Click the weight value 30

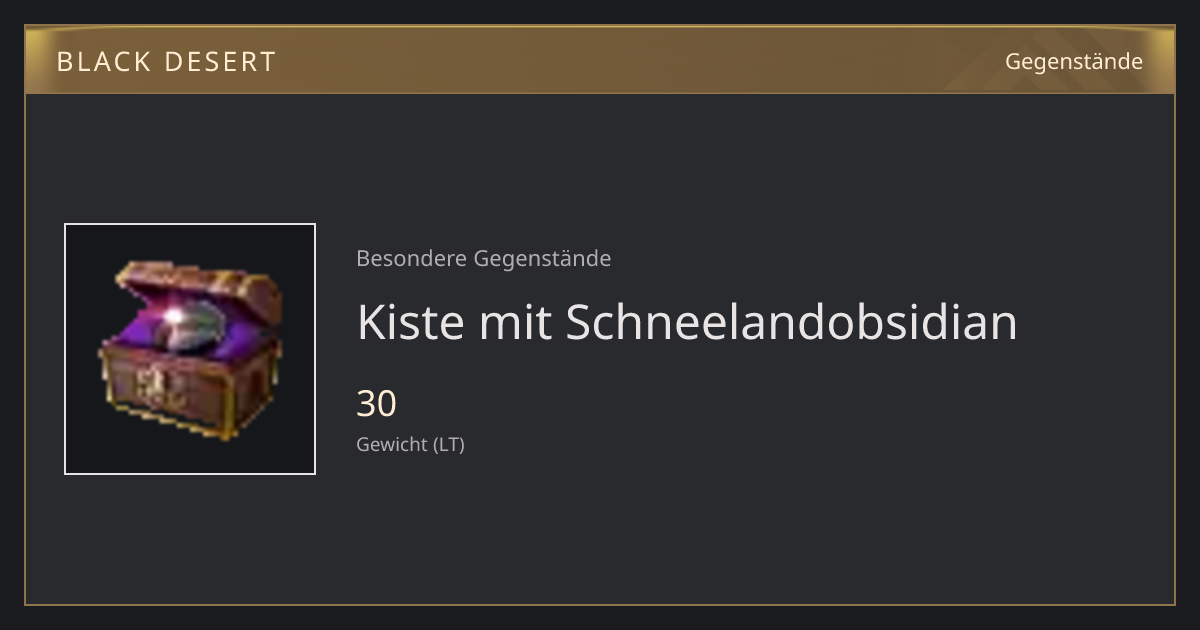(376, 403)
